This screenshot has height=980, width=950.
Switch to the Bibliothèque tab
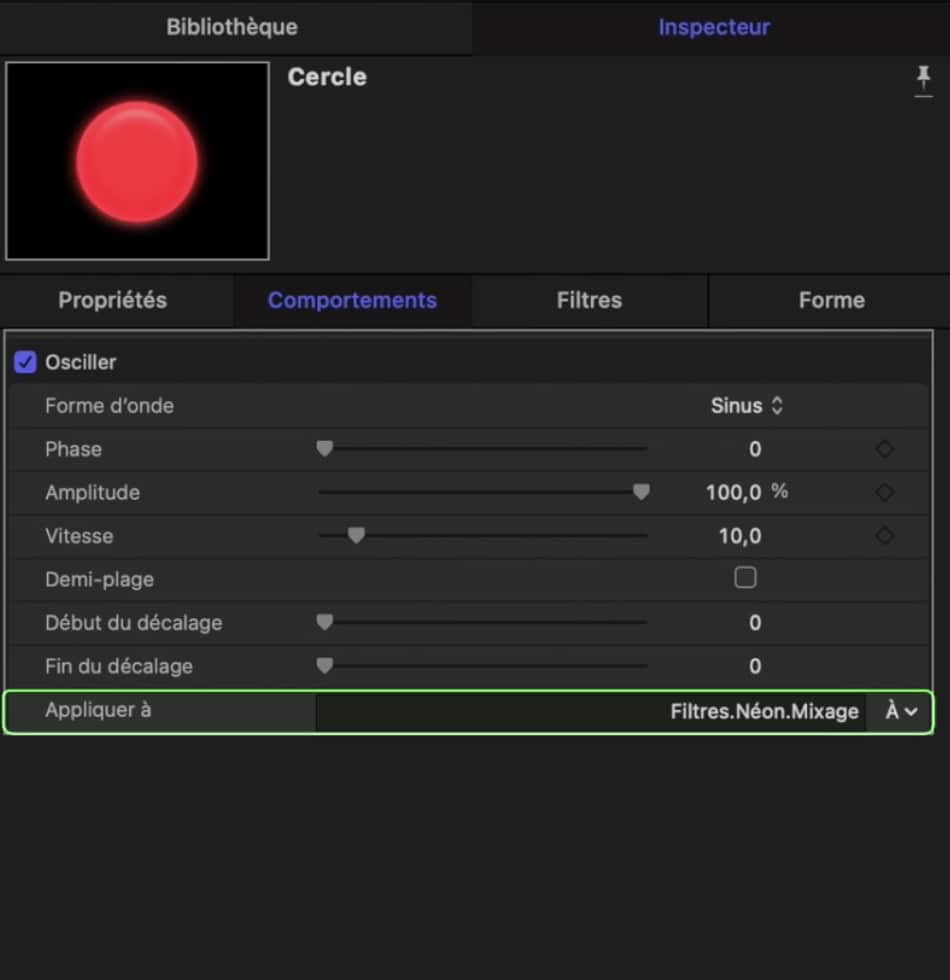[x=232, y=27]
